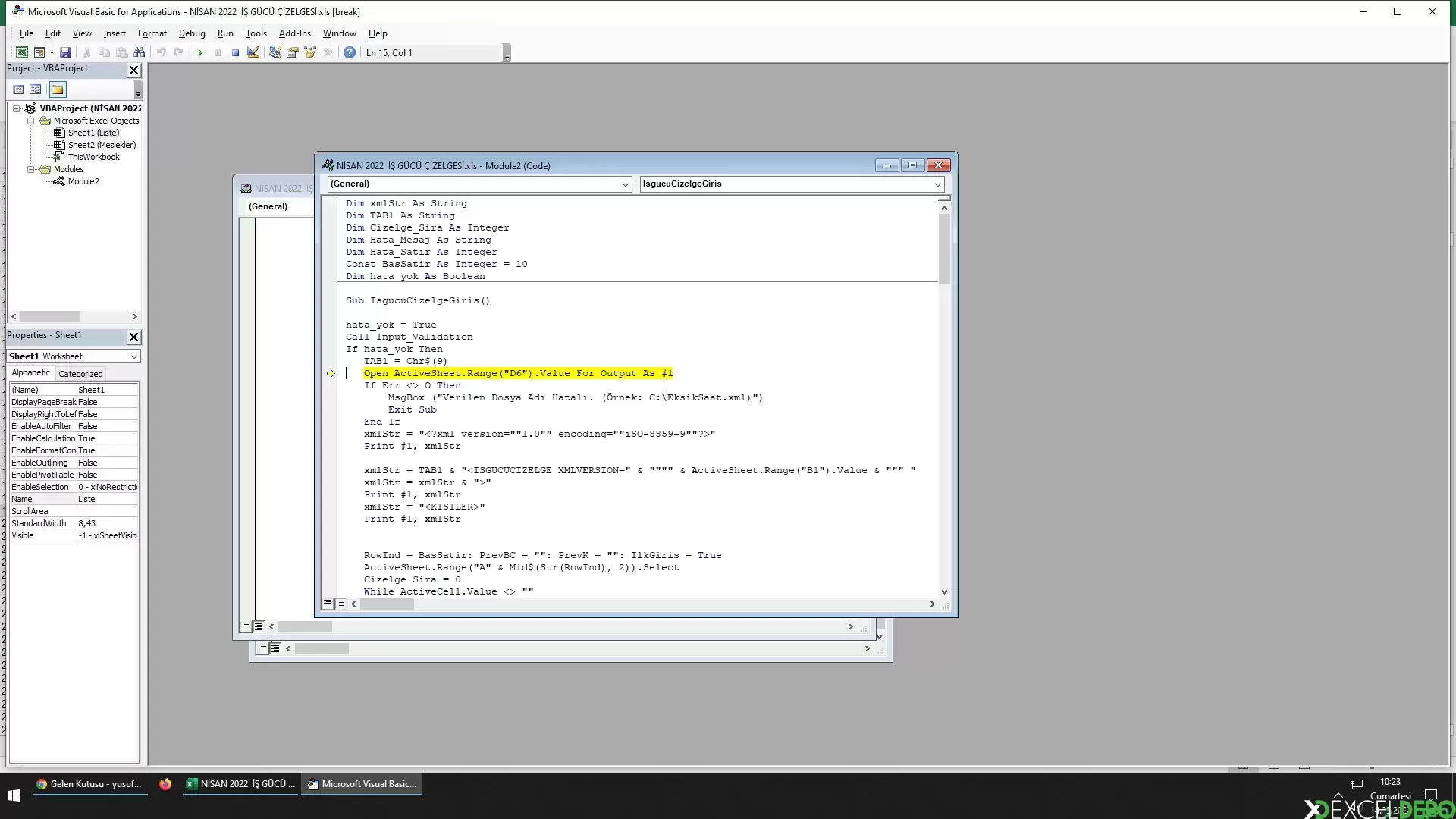Image resolution: width=1456 pixels, height=819 pixels.
Task: Switch to Gelen Kutusu Chrome taskbar item
Action: tap(89, 784)
